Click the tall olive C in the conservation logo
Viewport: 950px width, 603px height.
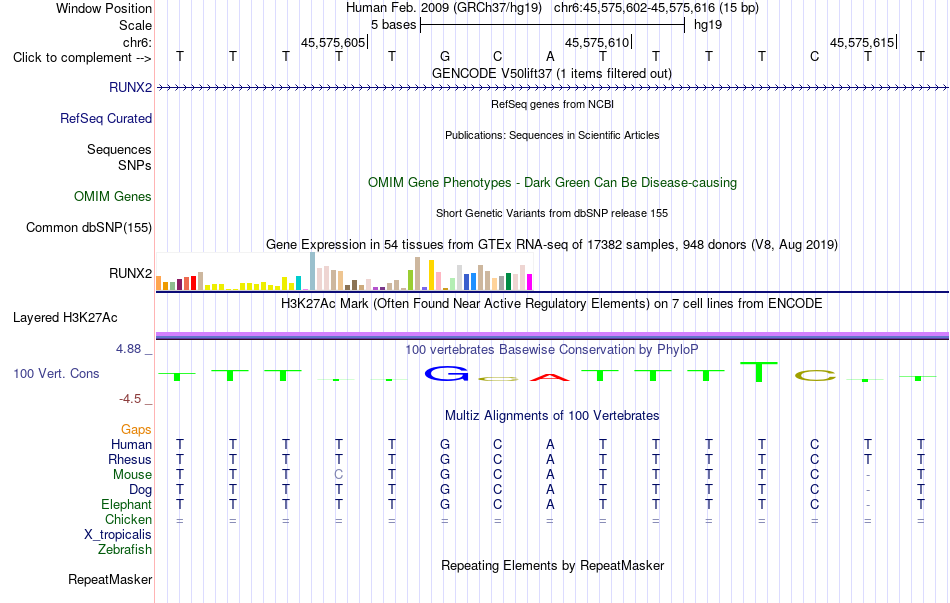pos(815,376)
